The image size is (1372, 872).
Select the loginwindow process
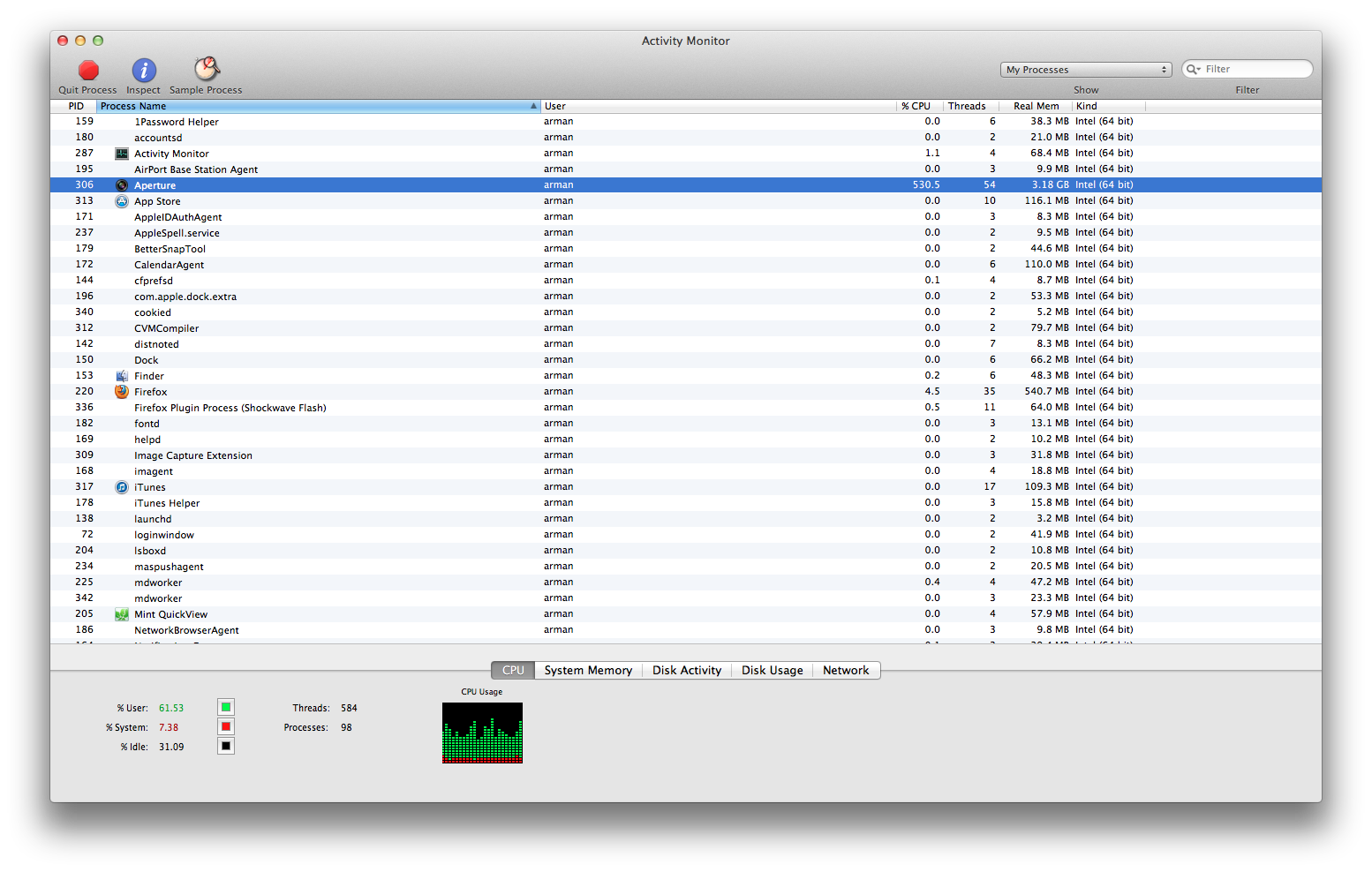tap(686, 535)
